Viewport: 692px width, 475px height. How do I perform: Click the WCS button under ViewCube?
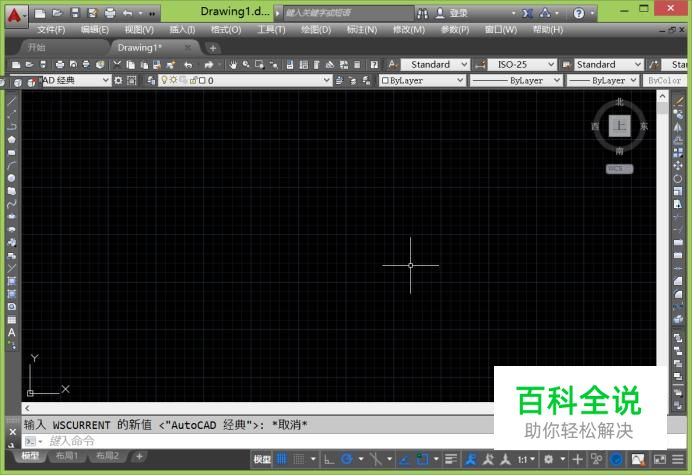pyautogui.click(x=619, y=169)
